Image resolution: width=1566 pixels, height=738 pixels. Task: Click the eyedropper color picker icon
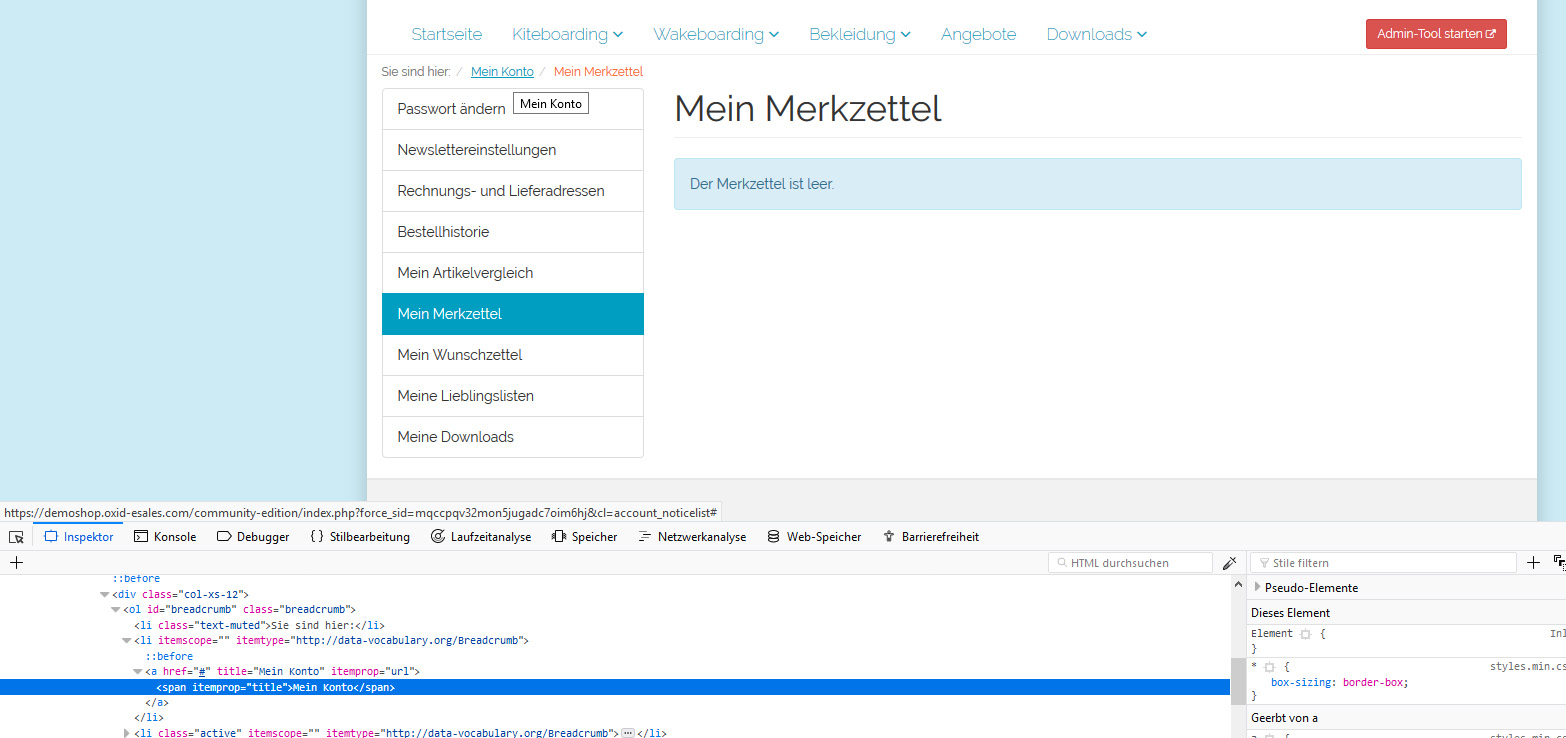tap(1229, 563)
